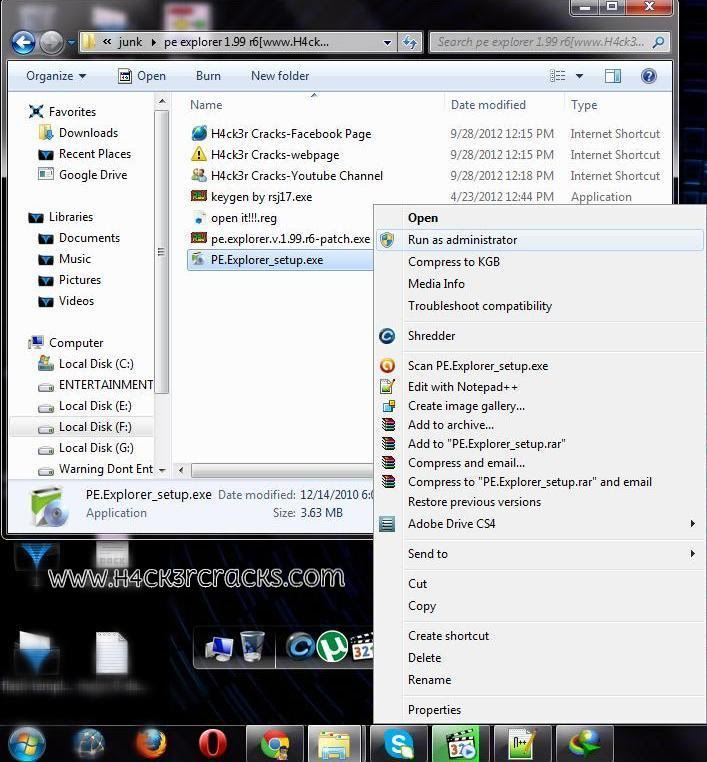This screenshot has width=707, height=762.
Task: Launch Firefox from the taskbar
Action: click(151, 744)
